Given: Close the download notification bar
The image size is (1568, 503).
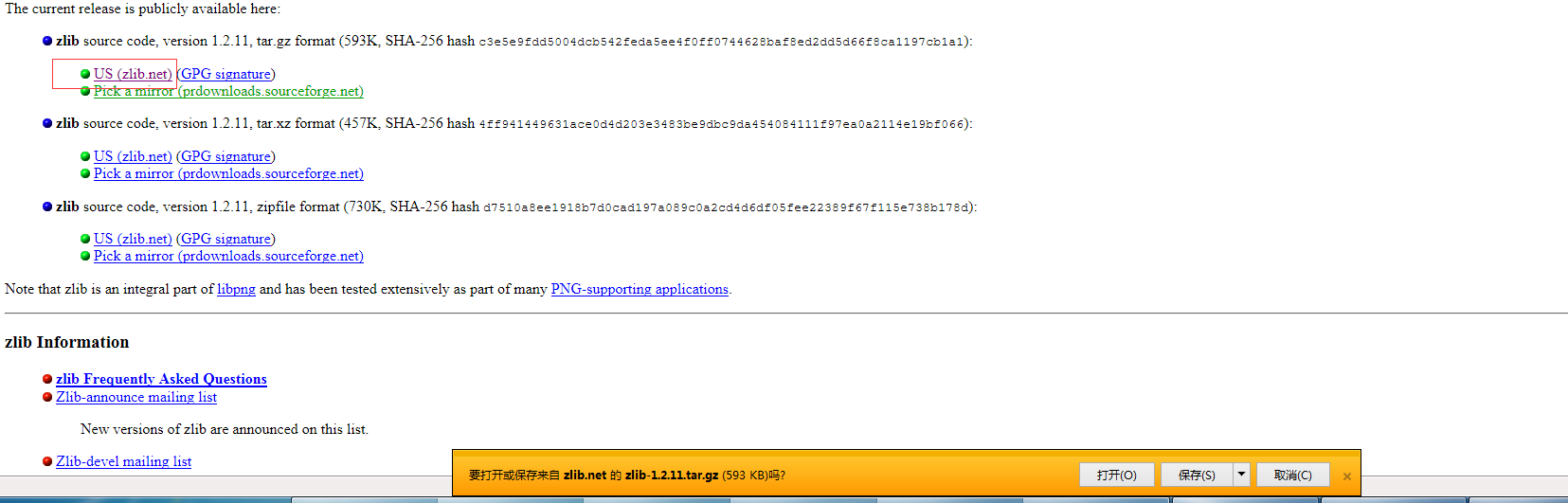Looking at the screenshot, I should (1346, 476).
